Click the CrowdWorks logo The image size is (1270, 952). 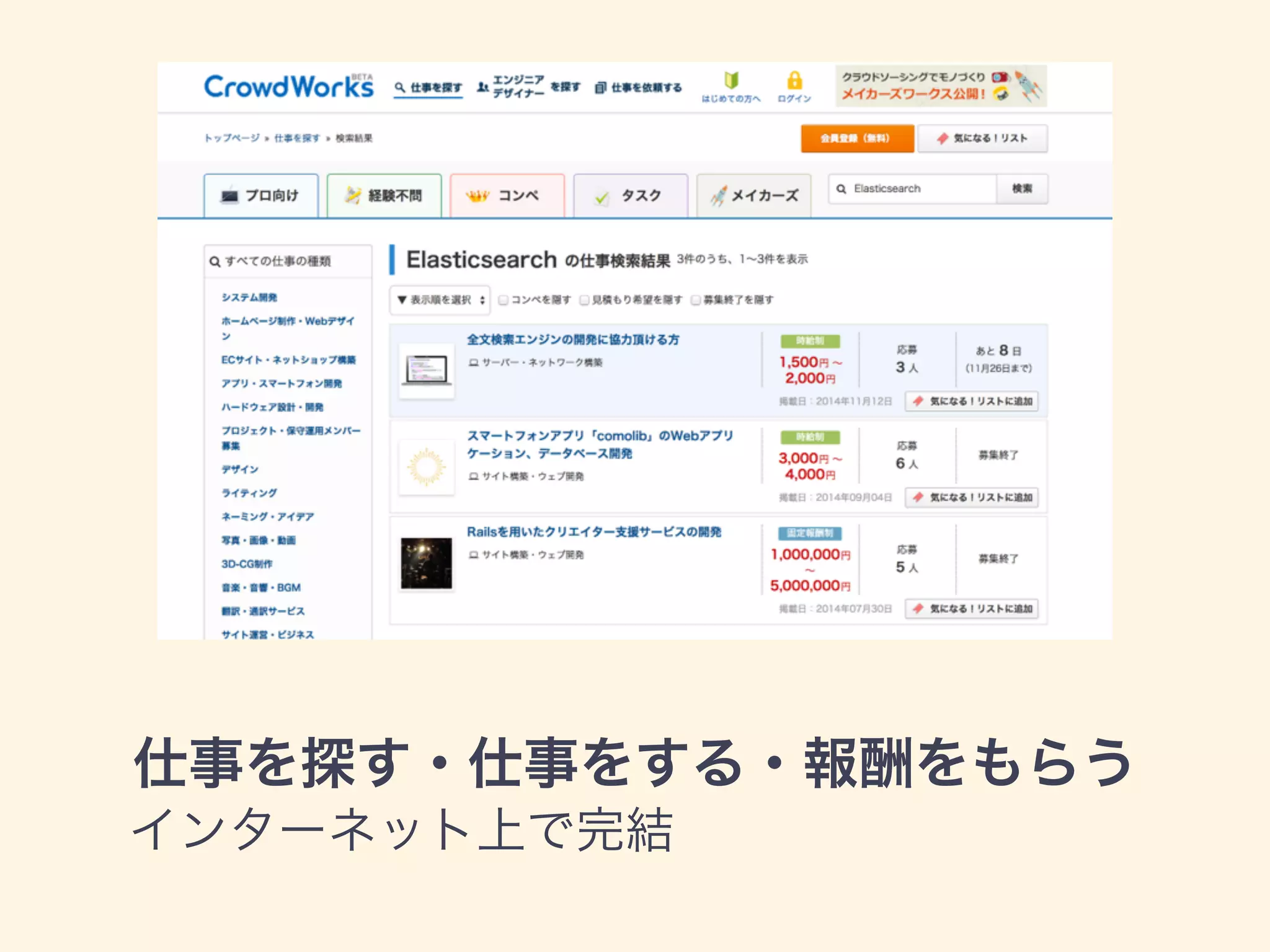point(289,86)
